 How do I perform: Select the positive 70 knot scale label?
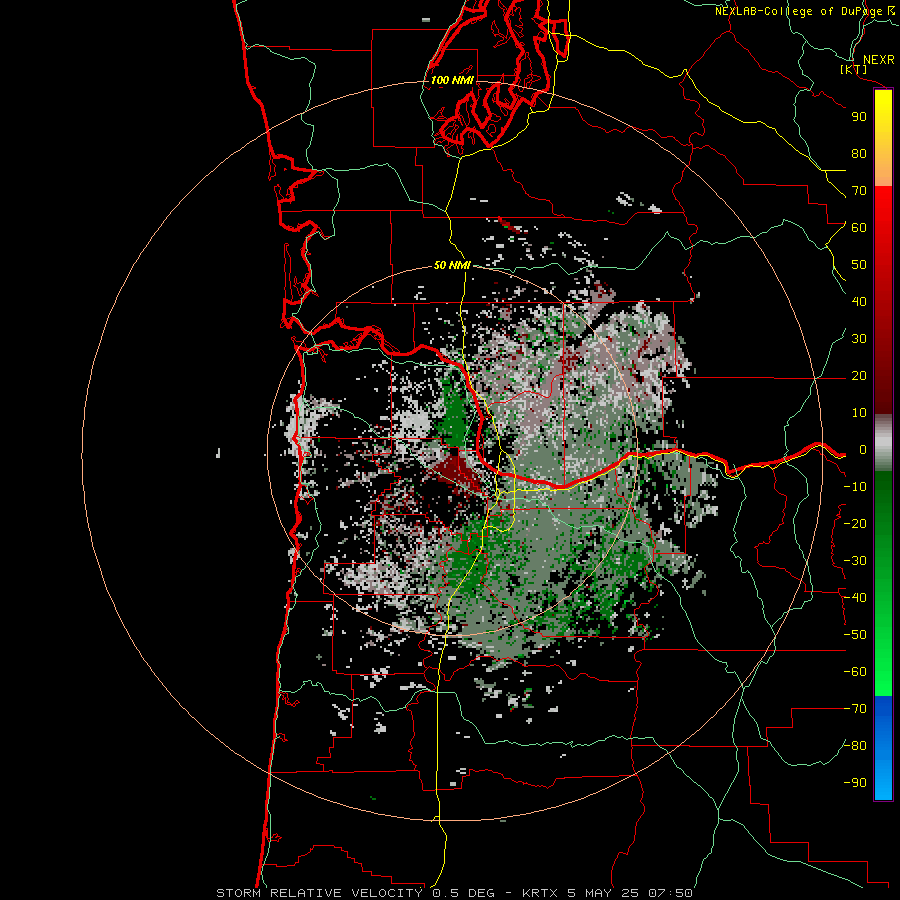coord(859,191)
